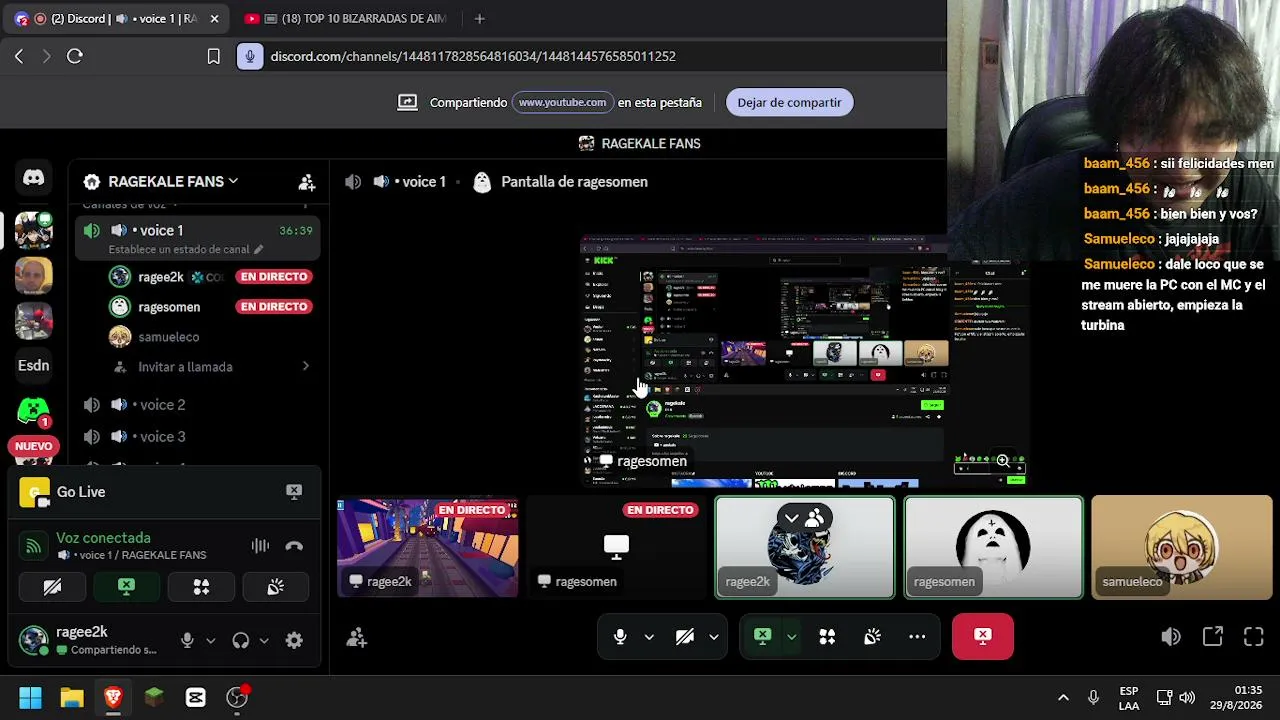Join the voice 2 channel
Image resolution: width=1280 pixels, height=720 pixels.
pyautogui.click(x=198, y=405)
